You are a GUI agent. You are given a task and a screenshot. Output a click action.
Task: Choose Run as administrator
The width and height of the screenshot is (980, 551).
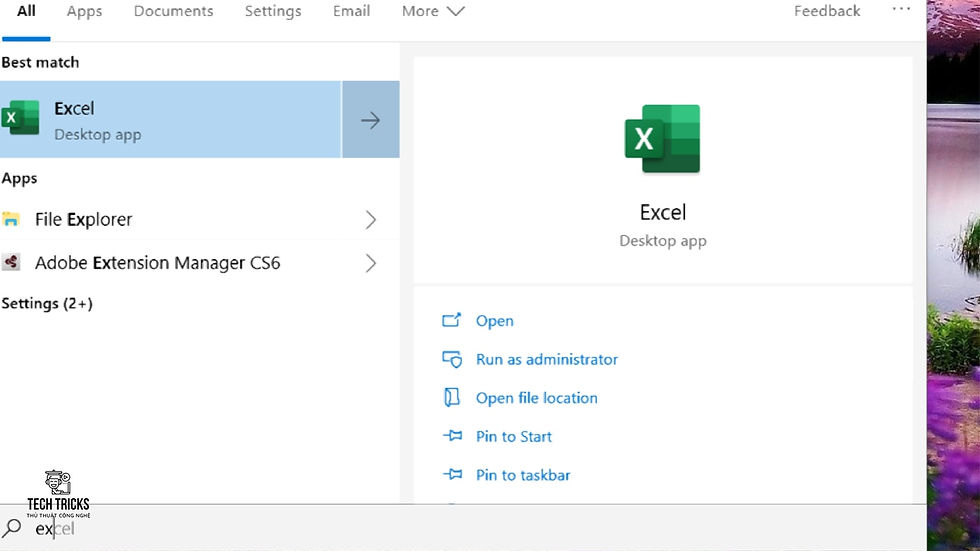click(547, 359)
